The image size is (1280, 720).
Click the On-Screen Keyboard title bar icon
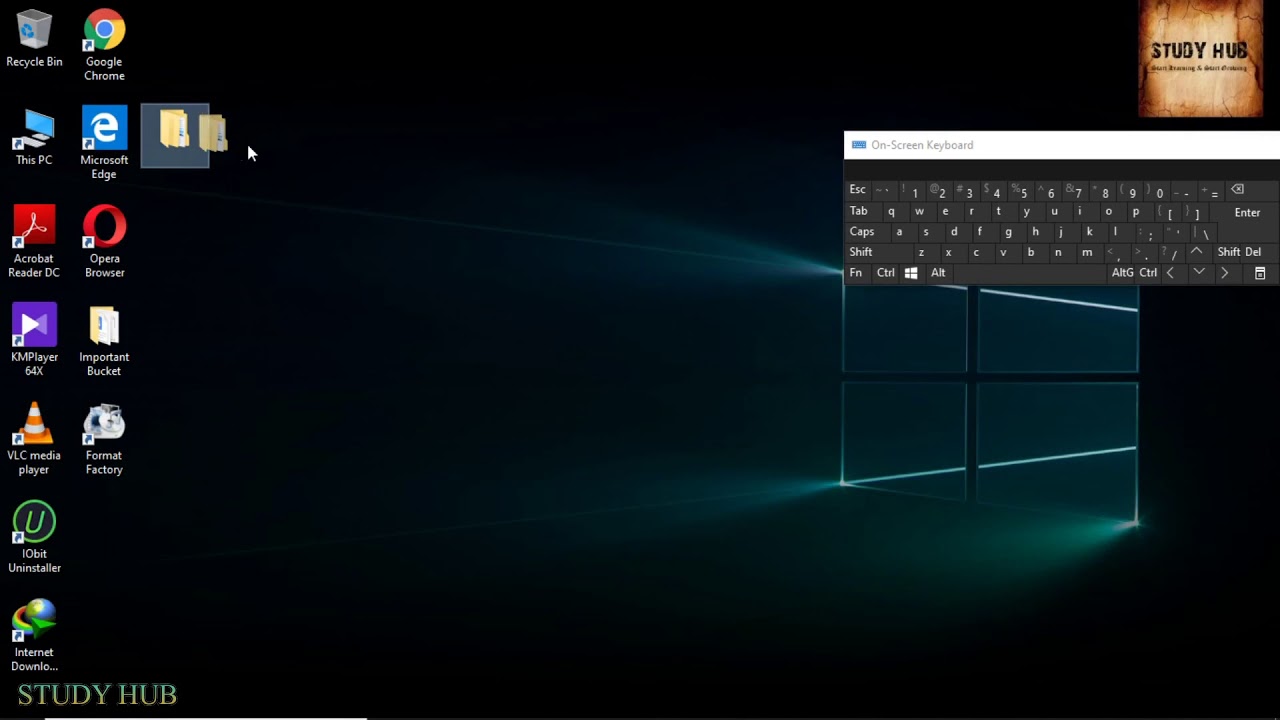858,145
